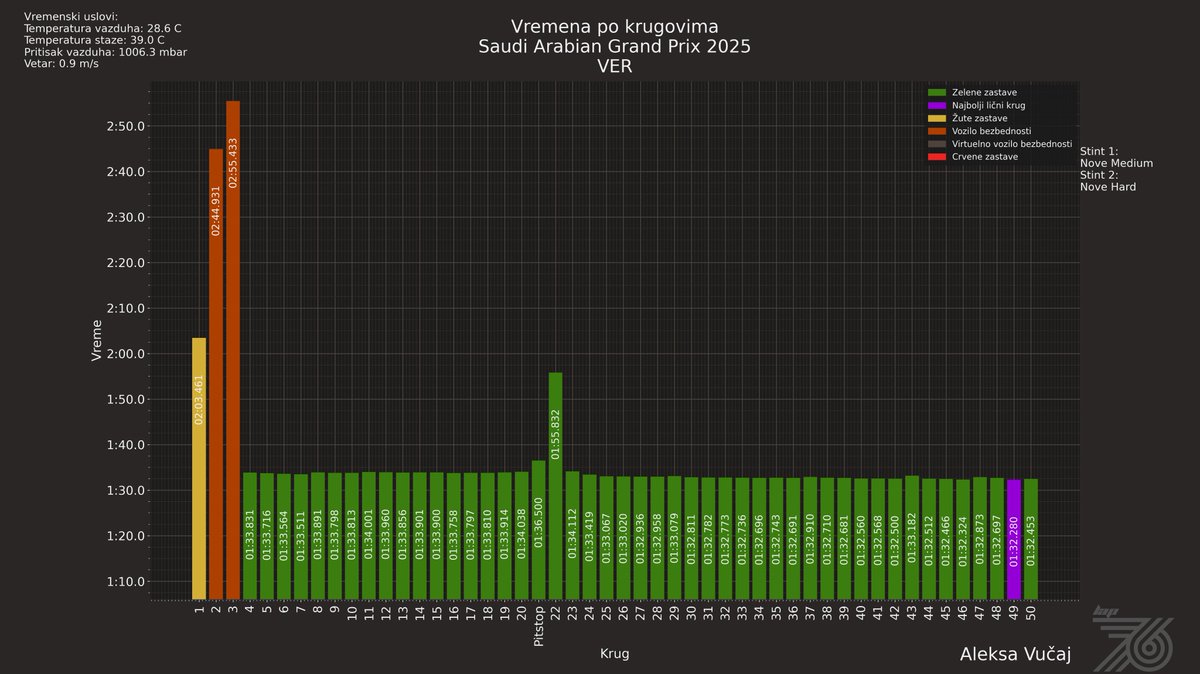Click the Vremenski uslovi heading
This screenshot has height=674, width=1200.
click(x=70, y=17)
